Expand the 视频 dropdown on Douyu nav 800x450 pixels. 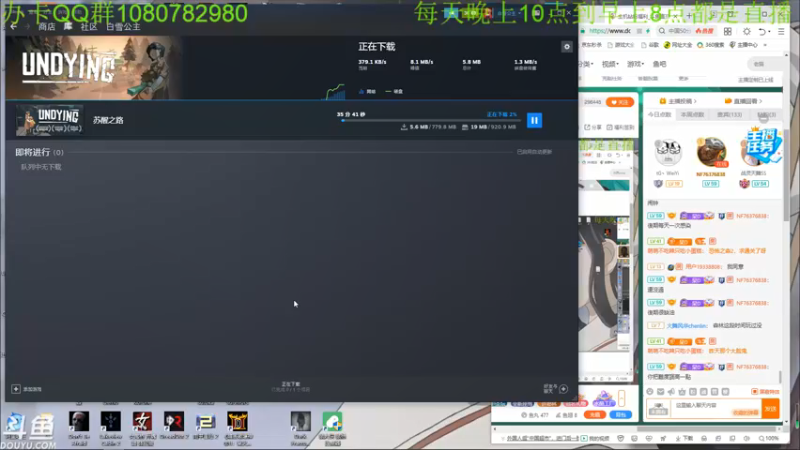tap(610, 64)
